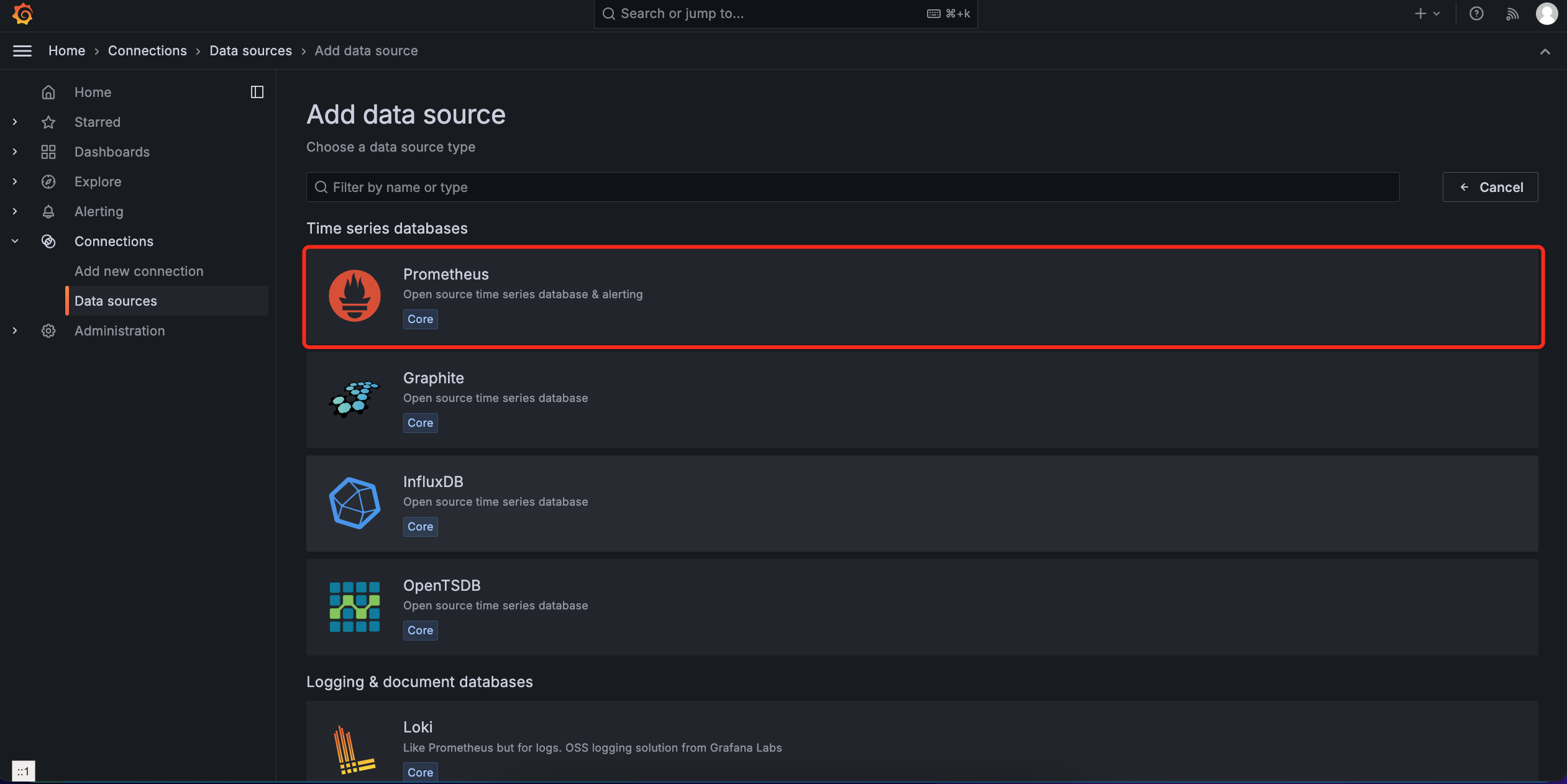Open Administration in the sidebar
1567x784 pixels.
(120, 330)
